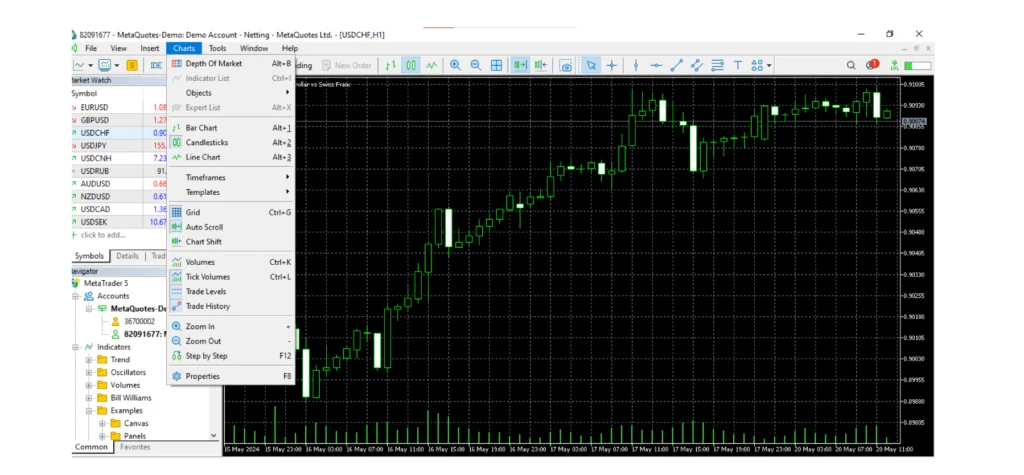Expand the Oscillators folder in Navigator
This screenshot has width=1024, height=475.
(x=89, y=373)
